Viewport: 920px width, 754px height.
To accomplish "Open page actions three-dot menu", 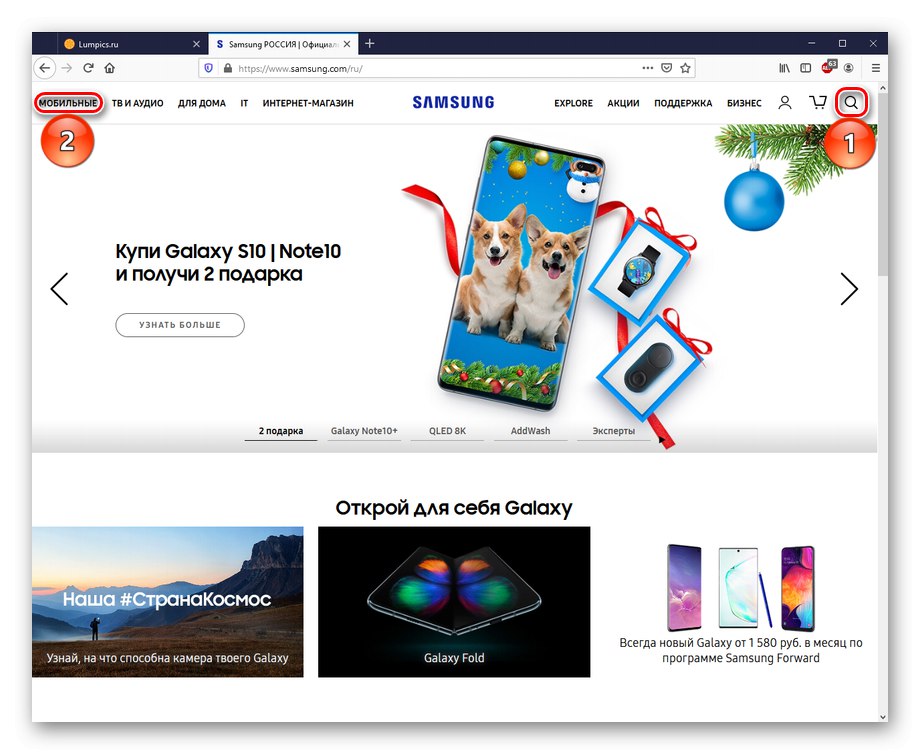I will [647, 68].
